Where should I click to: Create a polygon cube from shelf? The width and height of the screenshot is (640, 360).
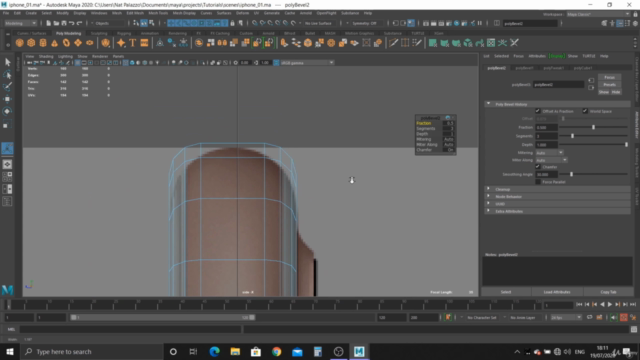[31, 43]
